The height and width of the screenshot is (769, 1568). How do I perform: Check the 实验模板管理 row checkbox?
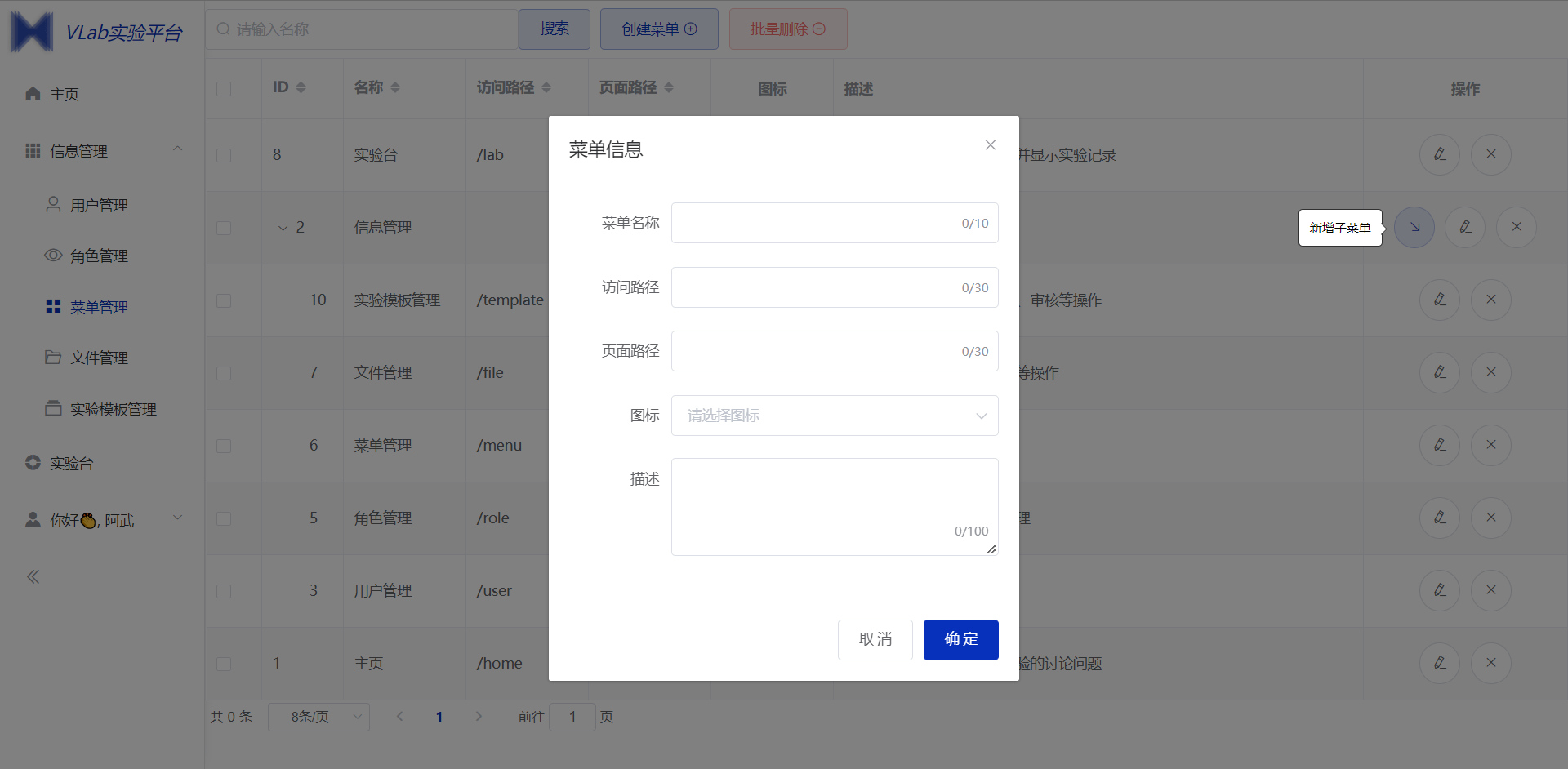click(224, 300)
